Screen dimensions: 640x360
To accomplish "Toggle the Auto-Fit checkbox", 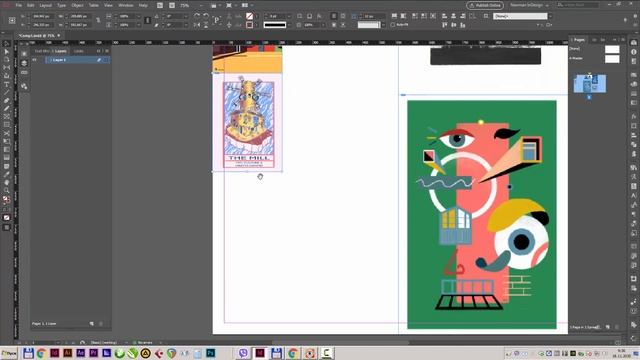I will pos(393,25).
